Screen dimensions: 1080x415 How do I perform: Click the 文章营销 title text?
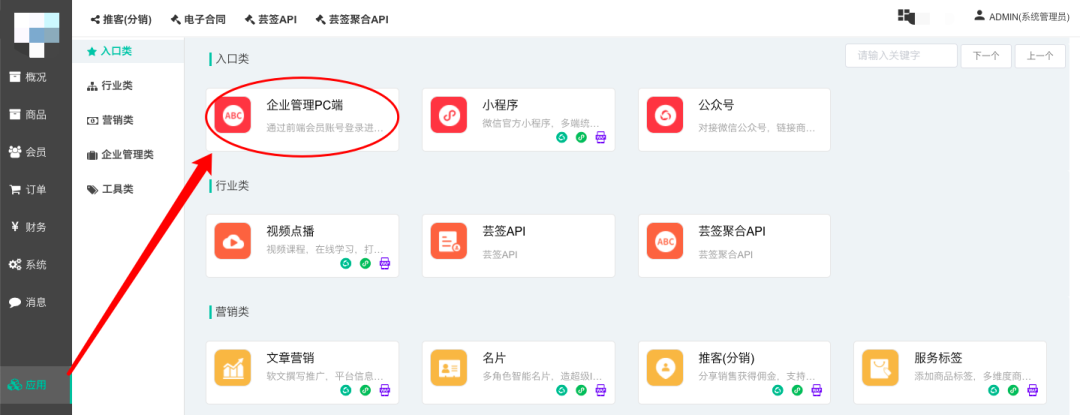[291, 359]
